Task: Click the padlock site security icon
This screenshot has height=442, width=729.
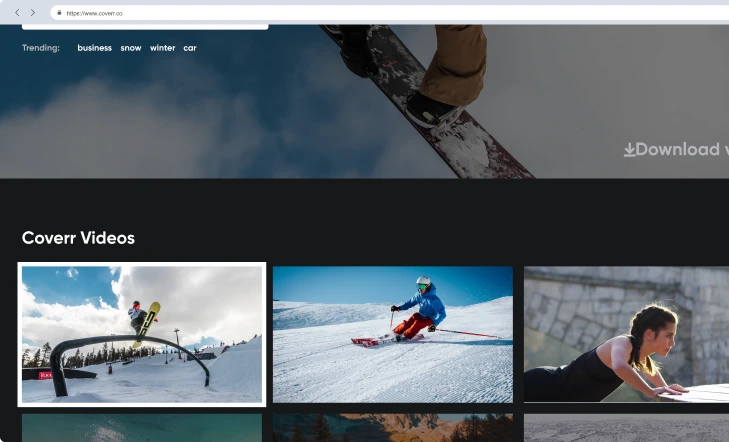Action: 59,13
